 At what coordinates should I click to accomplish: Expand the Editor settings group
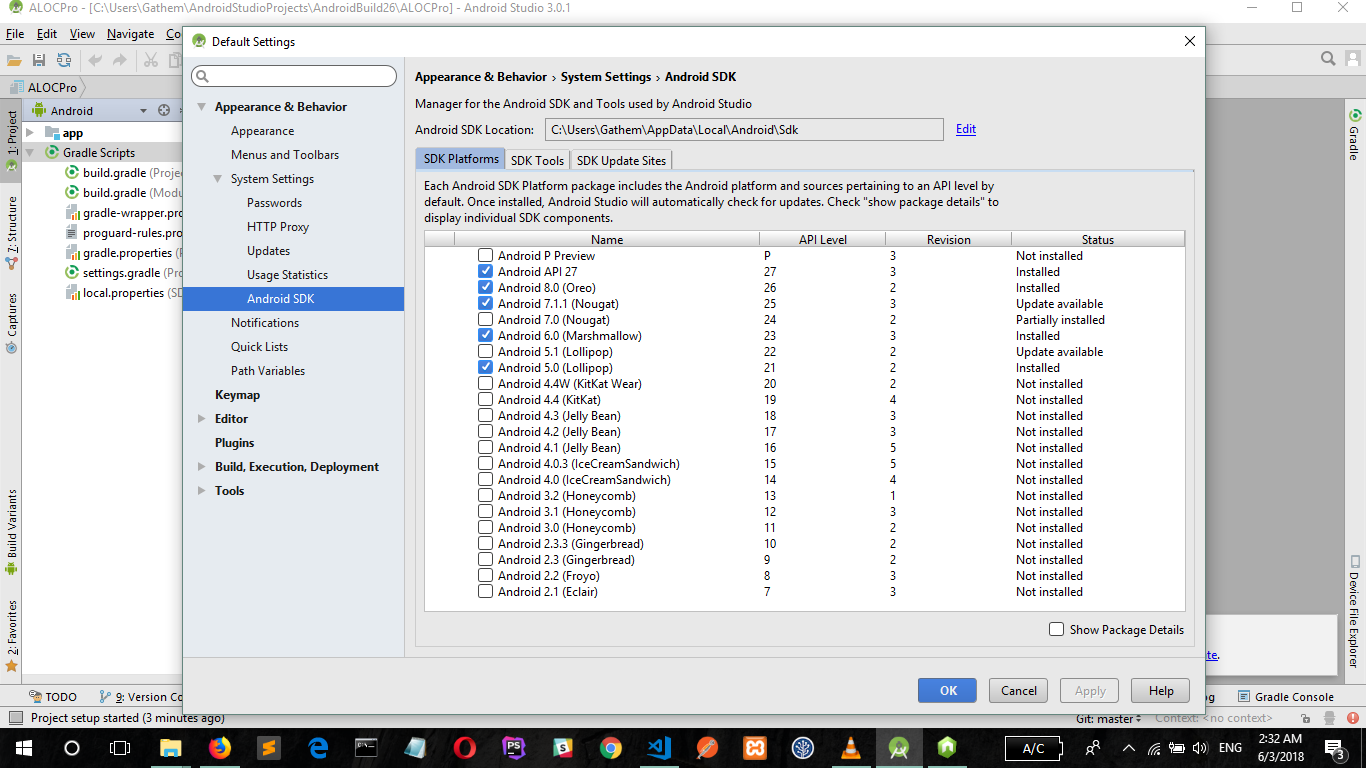[202, 419]
